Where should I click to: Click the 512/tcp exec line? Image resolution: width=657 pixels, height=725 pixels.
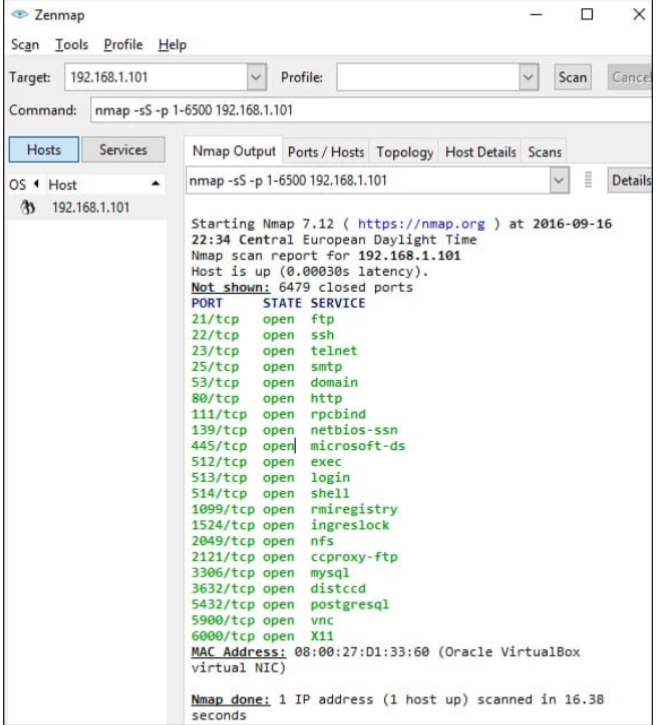coord(267,461)
